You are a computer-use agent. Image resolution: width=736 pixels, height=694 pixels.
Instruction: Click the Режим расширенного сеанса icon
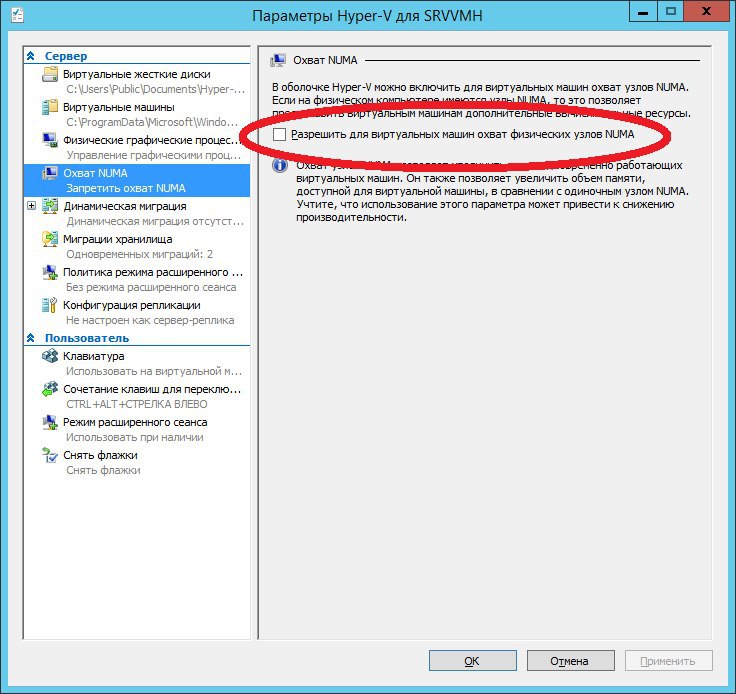pos(50,422)
